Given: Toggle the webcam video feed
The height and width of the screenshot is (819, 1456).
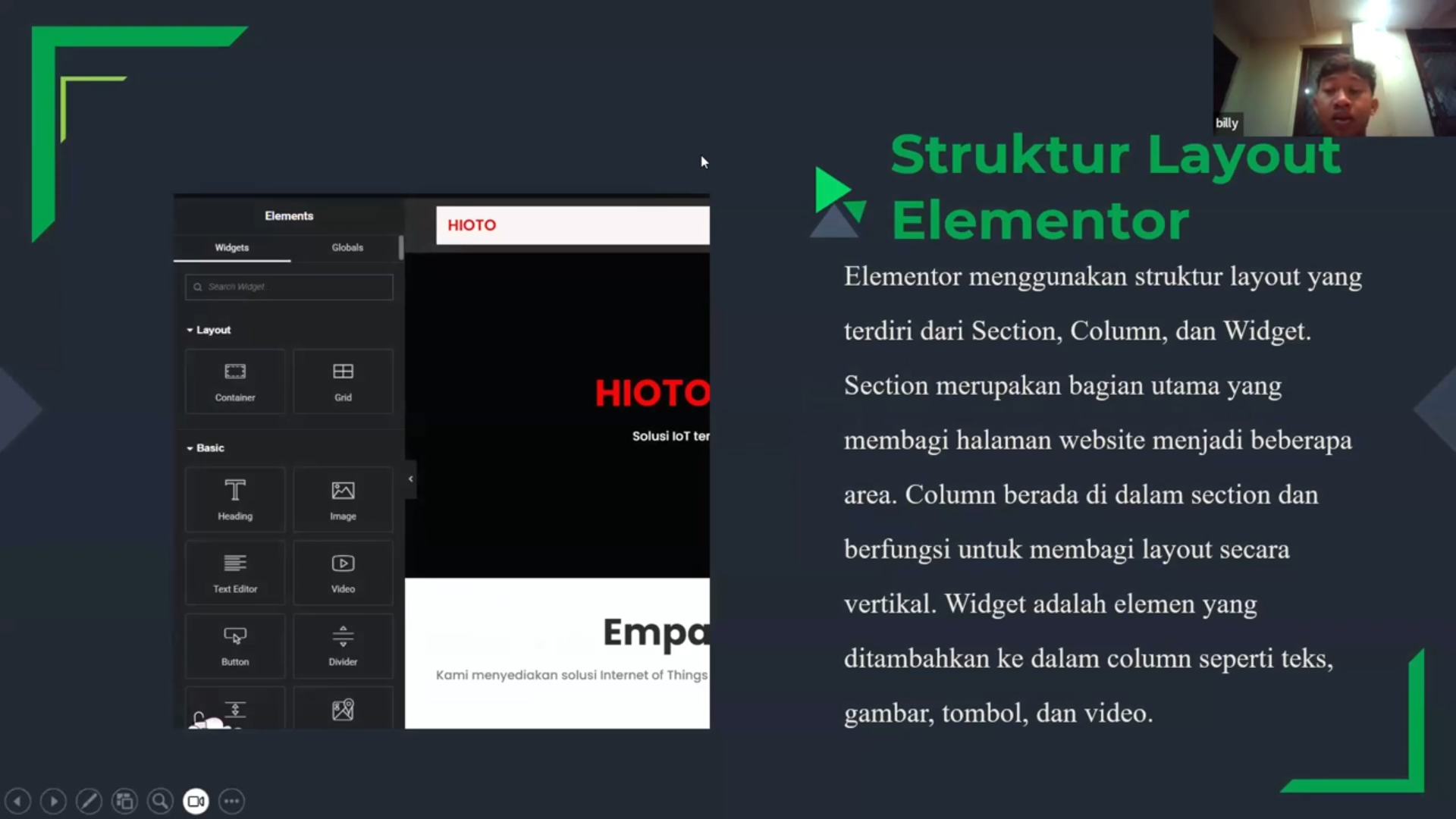Looking at the screenshot, I should click(196, 801).
